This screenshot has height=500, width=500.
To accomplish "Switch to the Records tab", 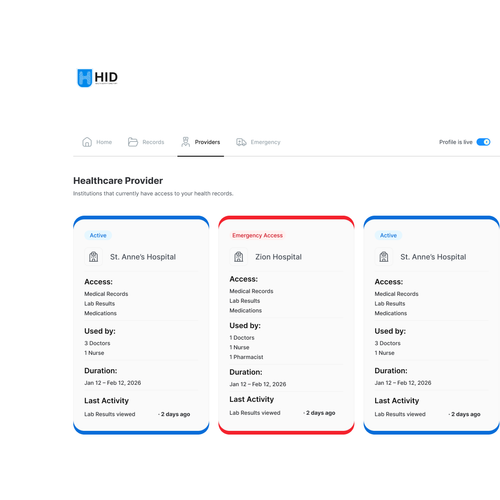I will click(x=146, y=142).
